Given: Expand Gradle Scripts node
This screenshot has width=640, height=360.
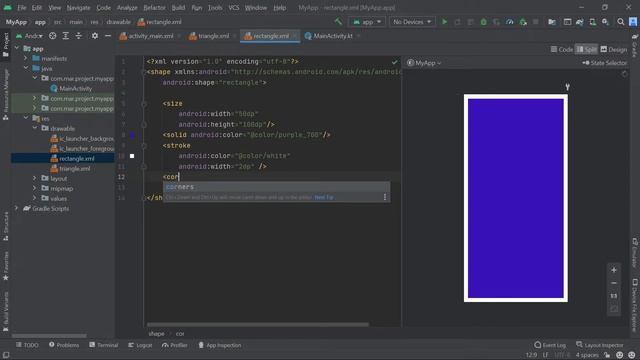Looking at the screenshot, I should [17, 208].
